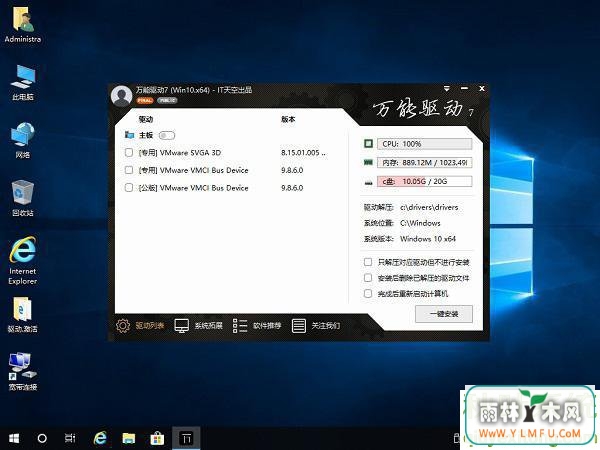Click the 万能驱动7 (Win10.x64) window title
The image size is (600, 450).
click(194, 90)
